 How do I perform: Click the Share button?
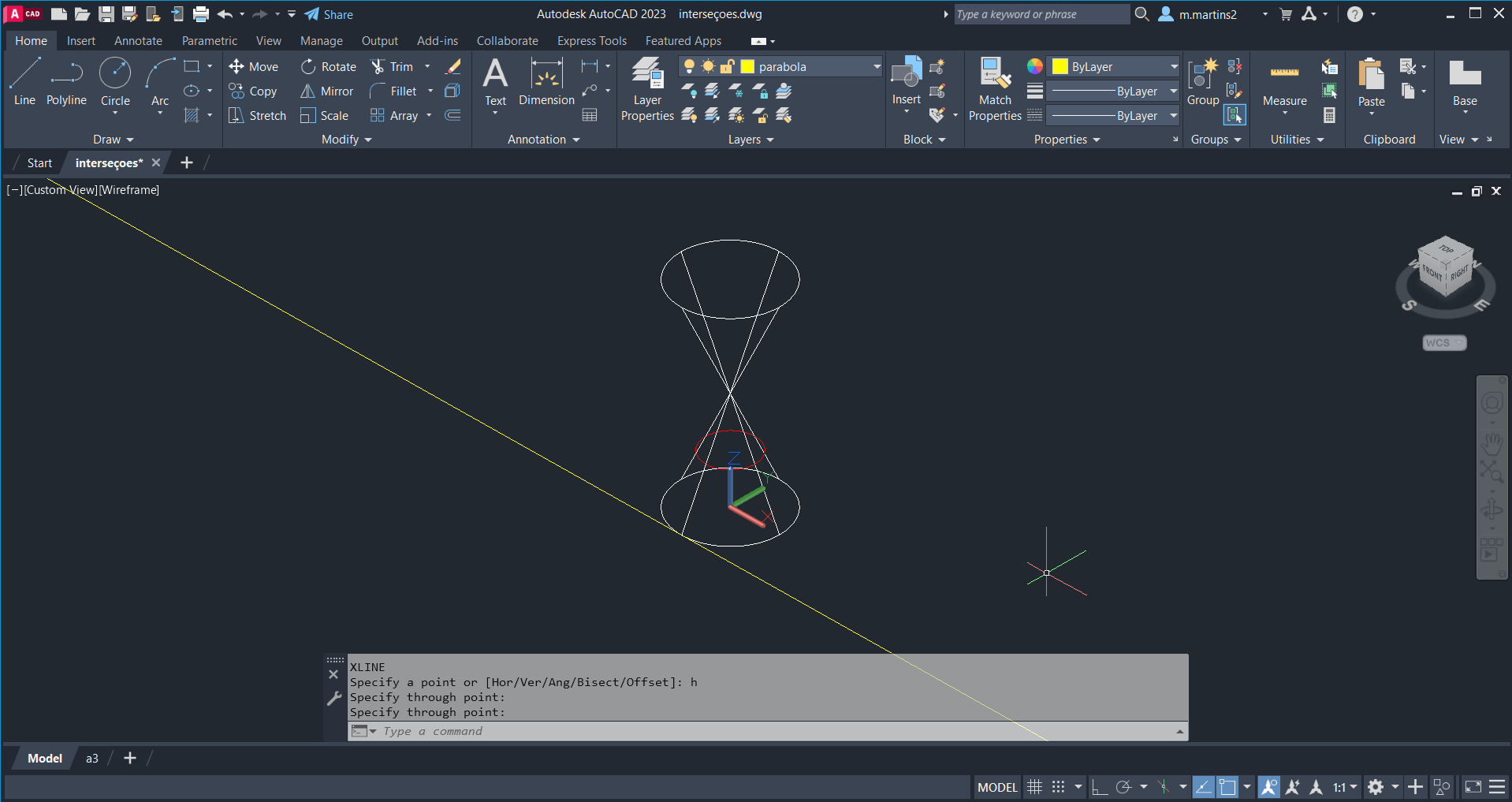point(329,14)
